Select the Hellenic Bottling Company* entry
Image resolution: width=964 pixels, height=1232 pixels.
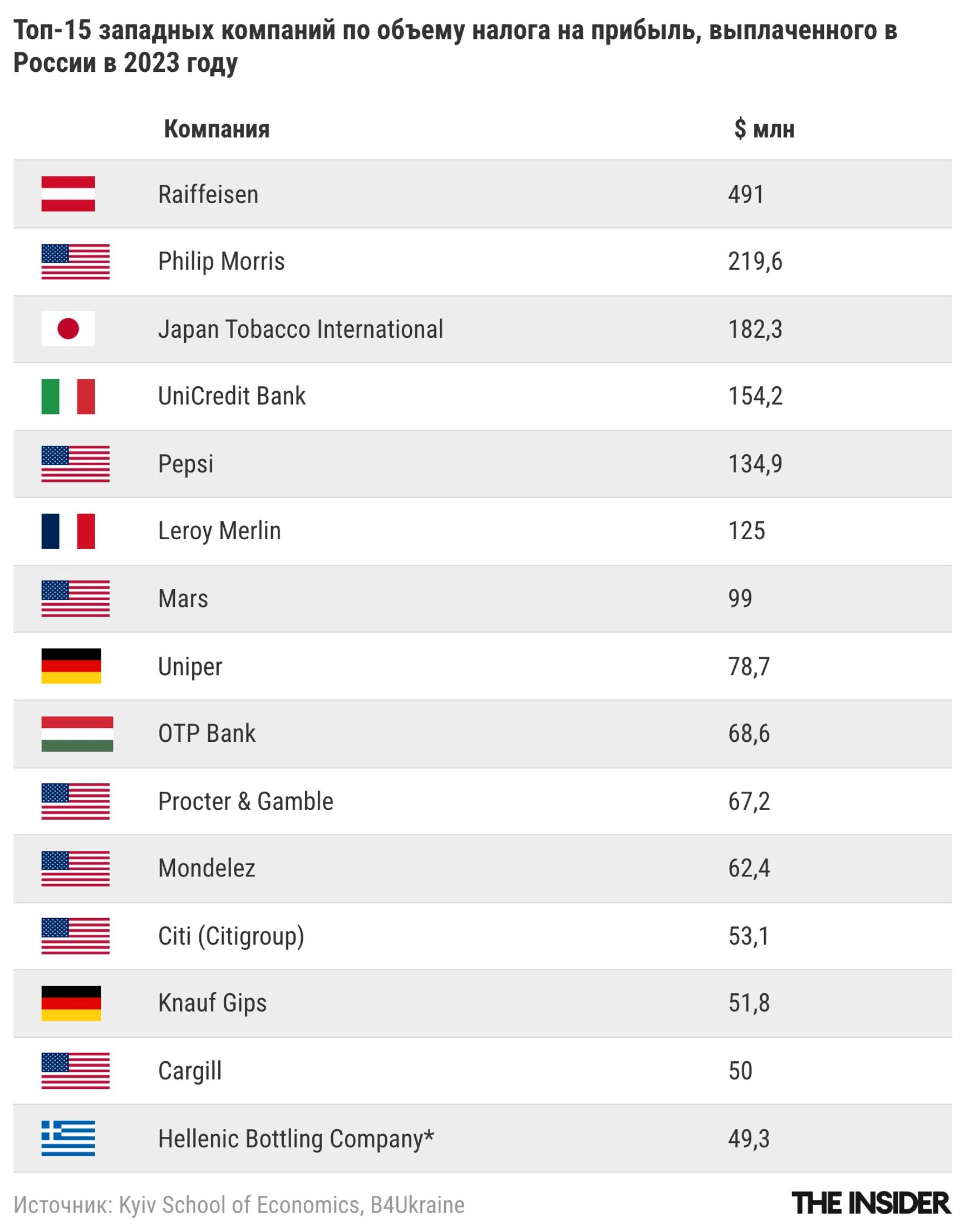tap(296, 1139)
